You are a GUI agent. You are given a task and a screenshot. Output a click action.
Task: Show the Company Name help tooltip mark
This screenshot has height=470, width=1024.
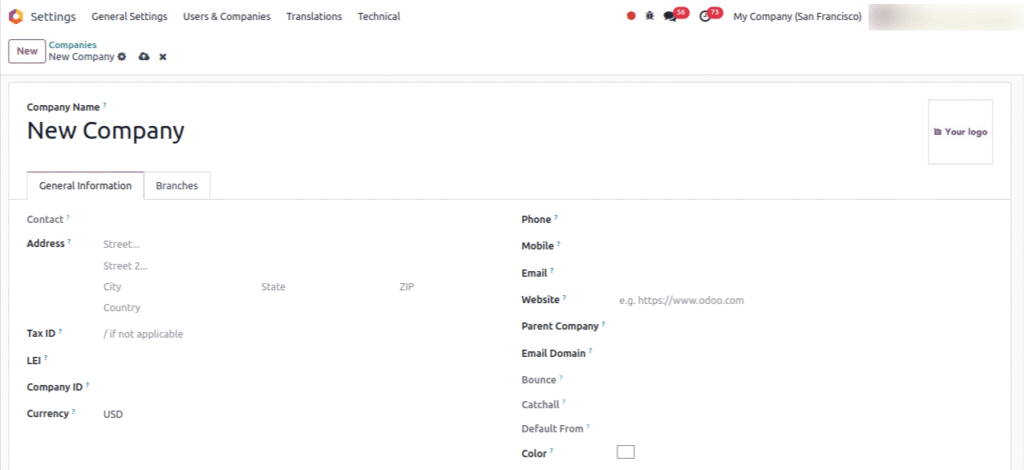pyautogui.click(x=104, y=104)
